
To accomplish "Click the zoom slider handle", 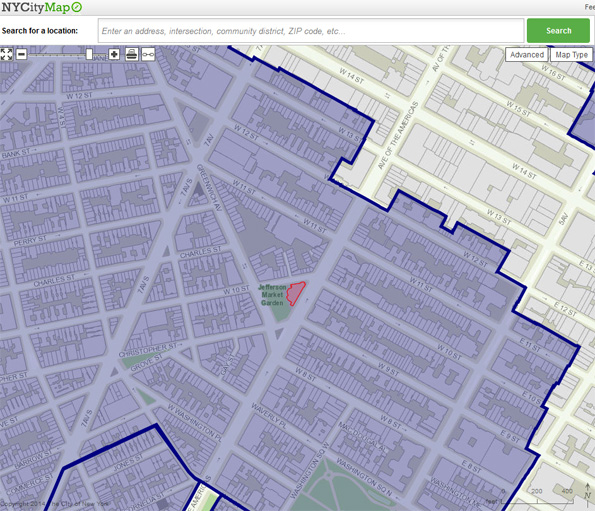I will 89,54.
